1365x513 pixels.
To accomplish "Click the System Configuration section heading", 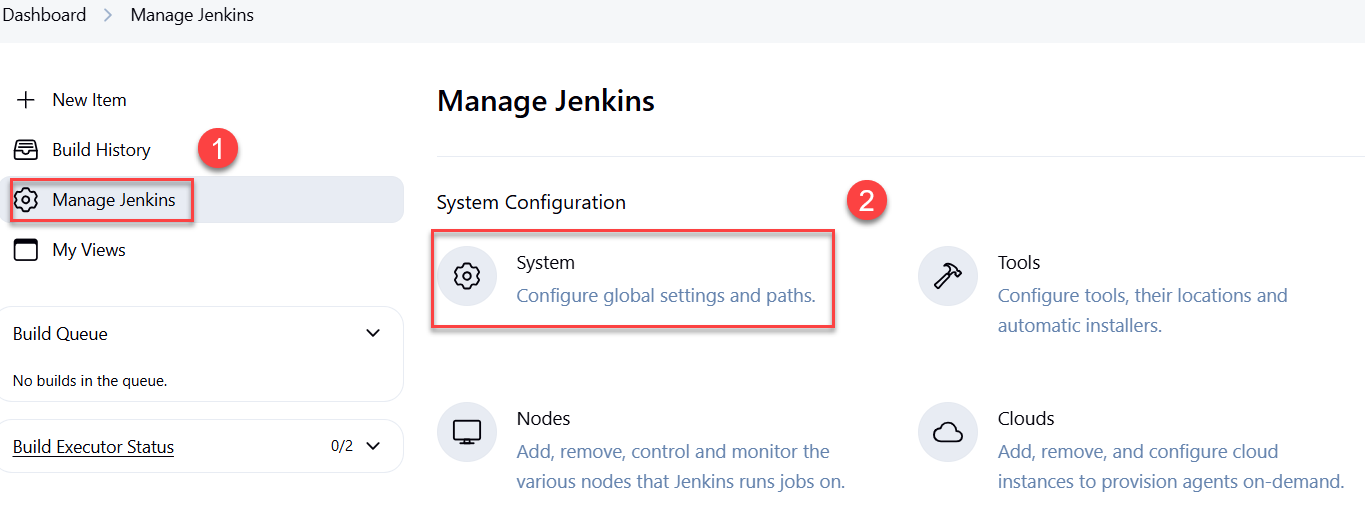I will (x=531, y=203).
